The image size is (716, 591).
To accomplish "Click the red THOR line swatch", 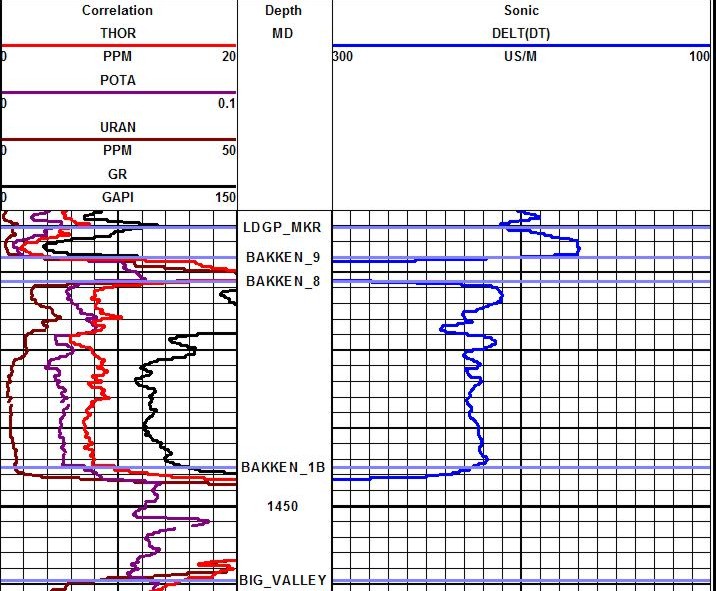I will 118,46.
